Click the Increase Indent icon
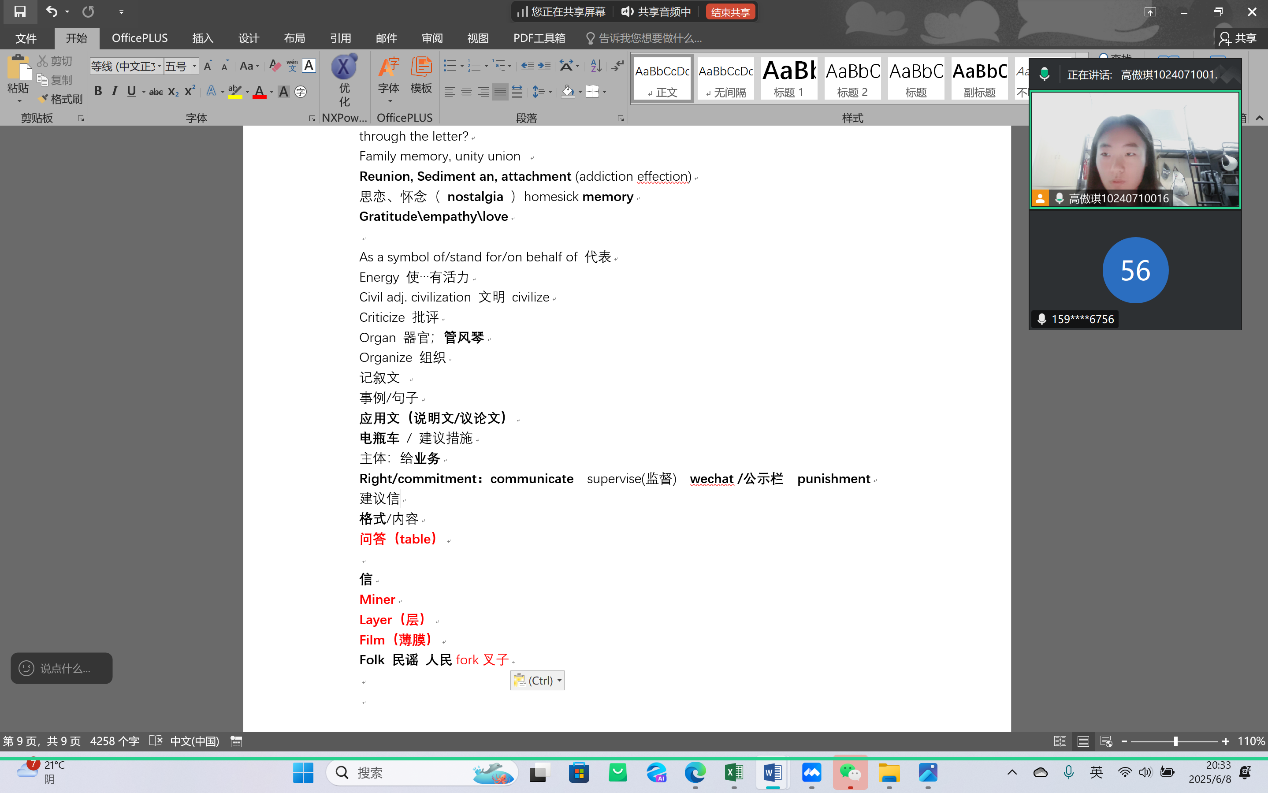This screenshot has height=793, width=1268. [544, 66]
